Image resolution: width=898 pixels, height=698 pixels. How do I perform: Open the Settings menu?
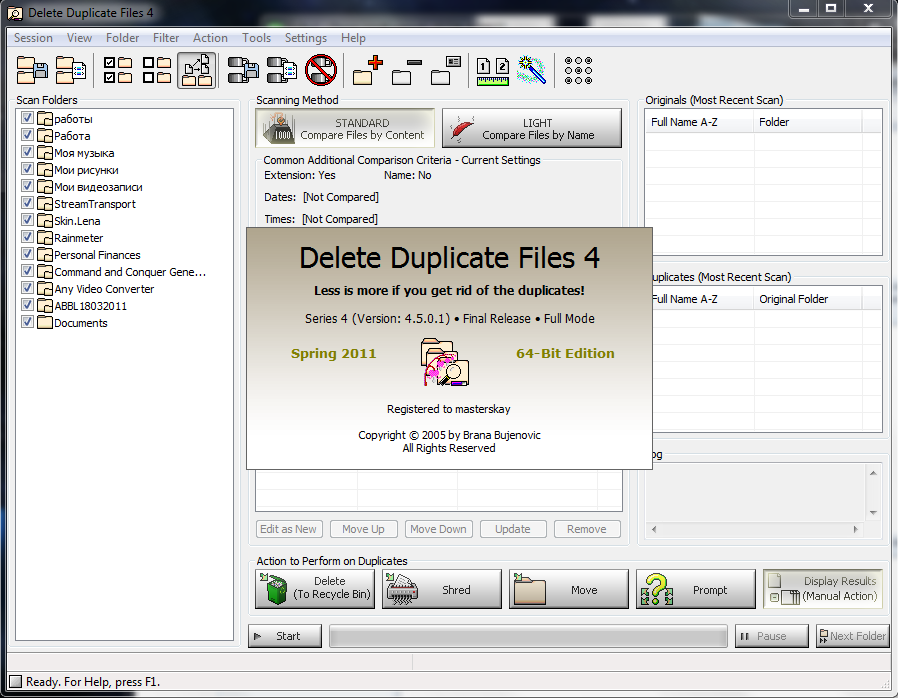306,38
